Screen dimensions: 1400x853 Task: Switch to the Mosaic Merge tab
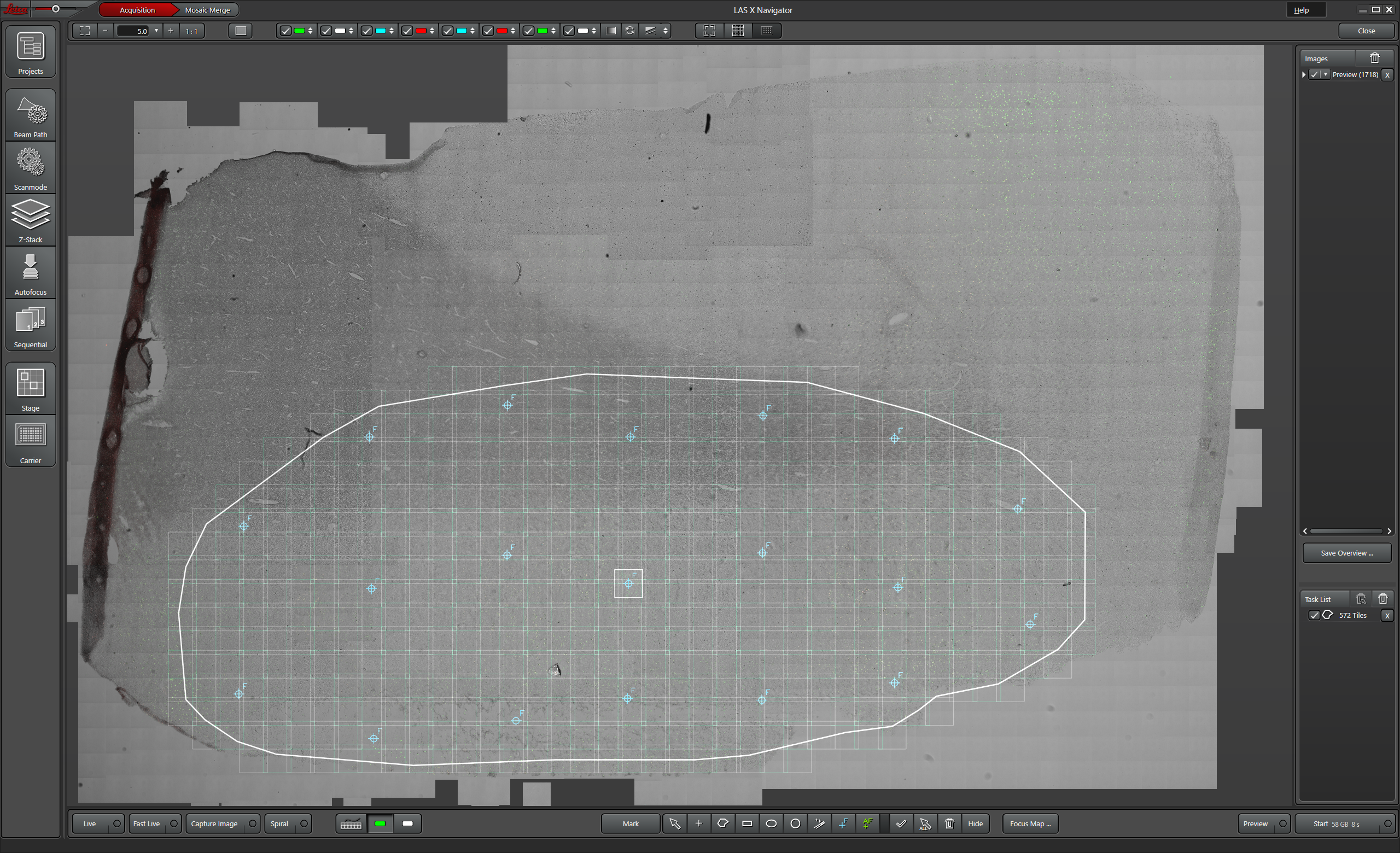pos(207,10)
